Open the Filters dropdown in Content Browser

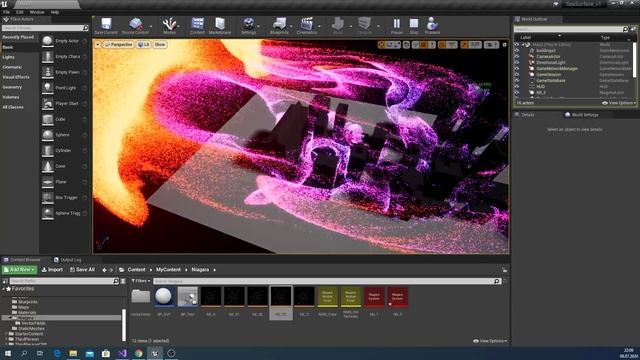[141, 281]
